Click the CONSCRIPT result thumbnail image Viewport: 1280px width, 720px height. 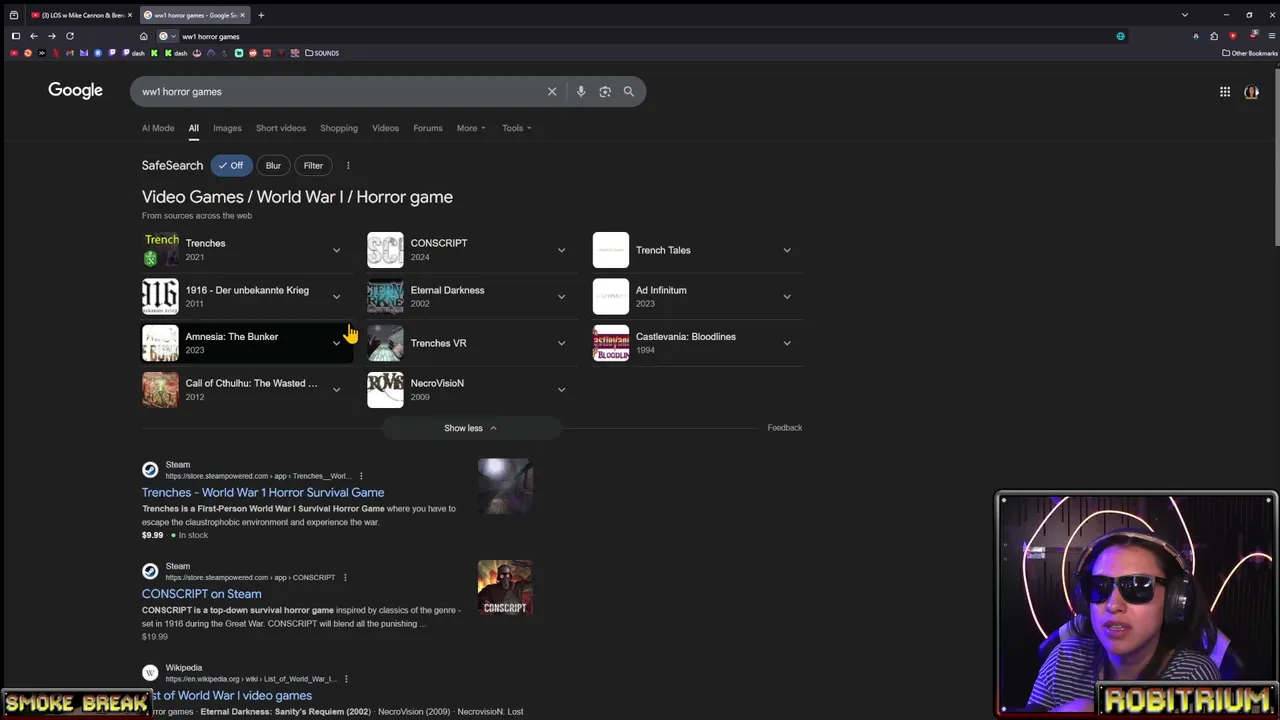[505, 588]
